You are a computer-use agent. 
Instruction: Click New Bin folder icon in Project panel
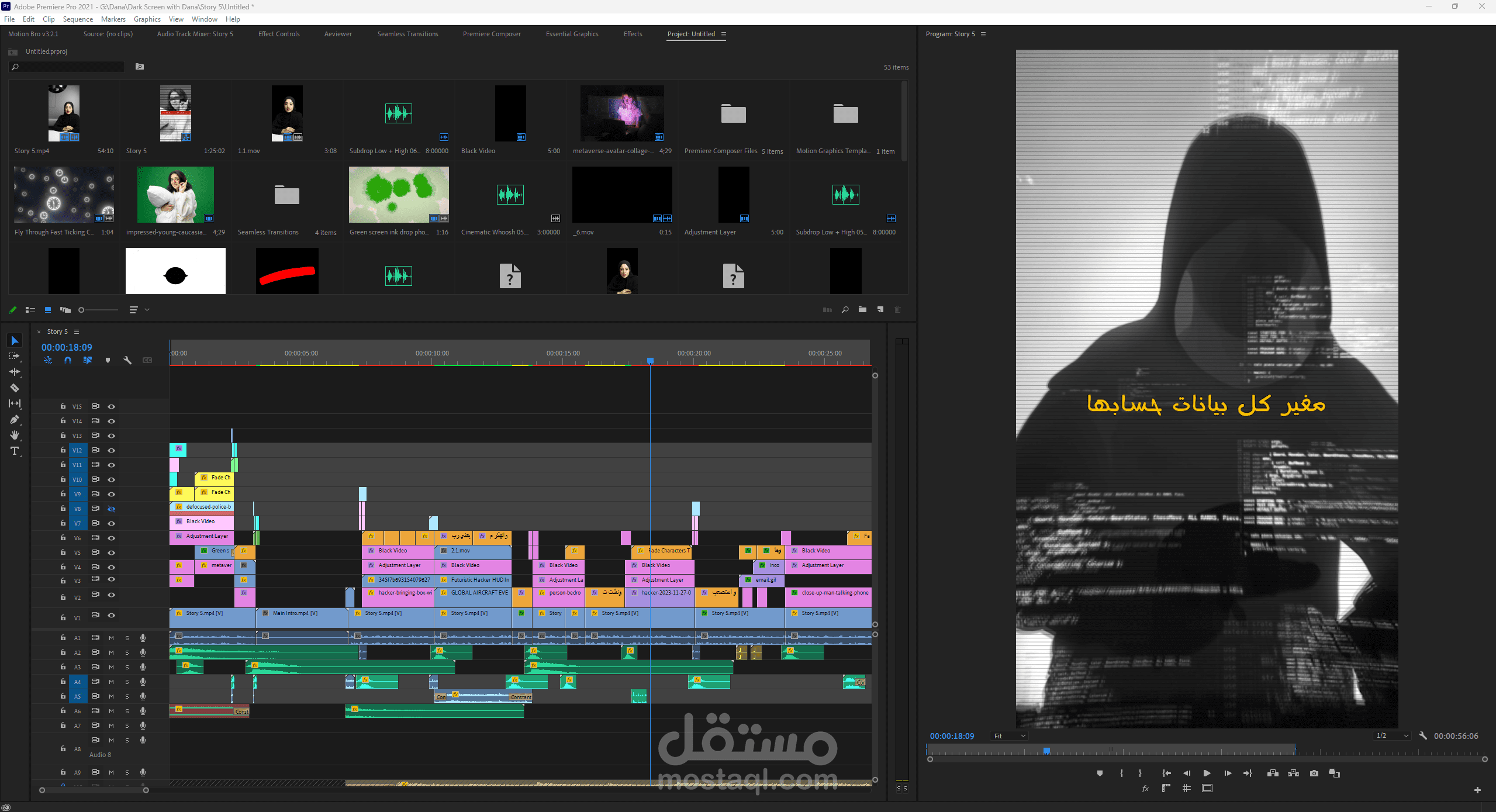click(x=862, y=310)
